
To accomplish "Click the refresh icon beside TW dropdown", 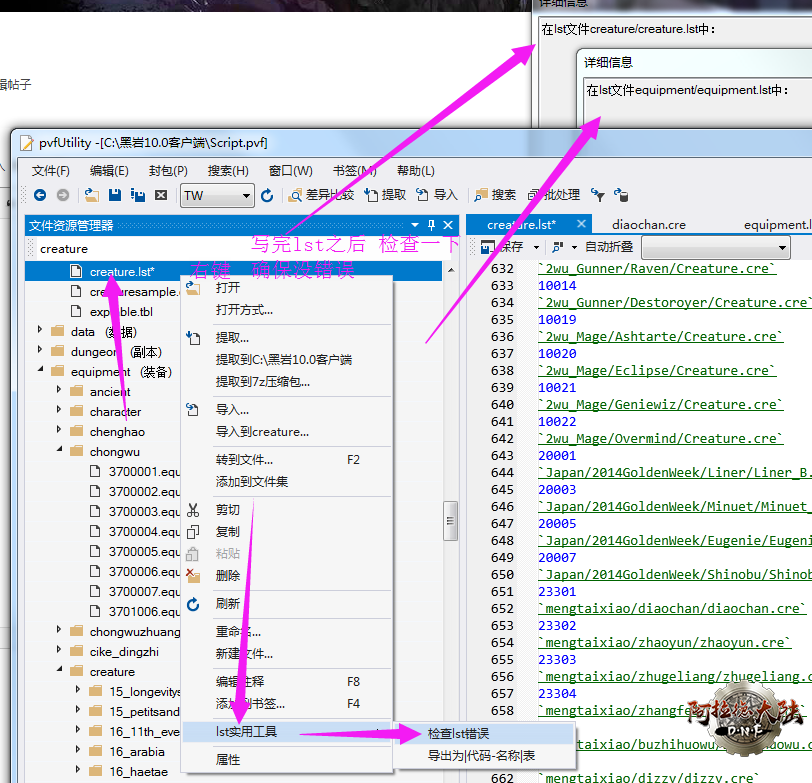I will (267, 195).
